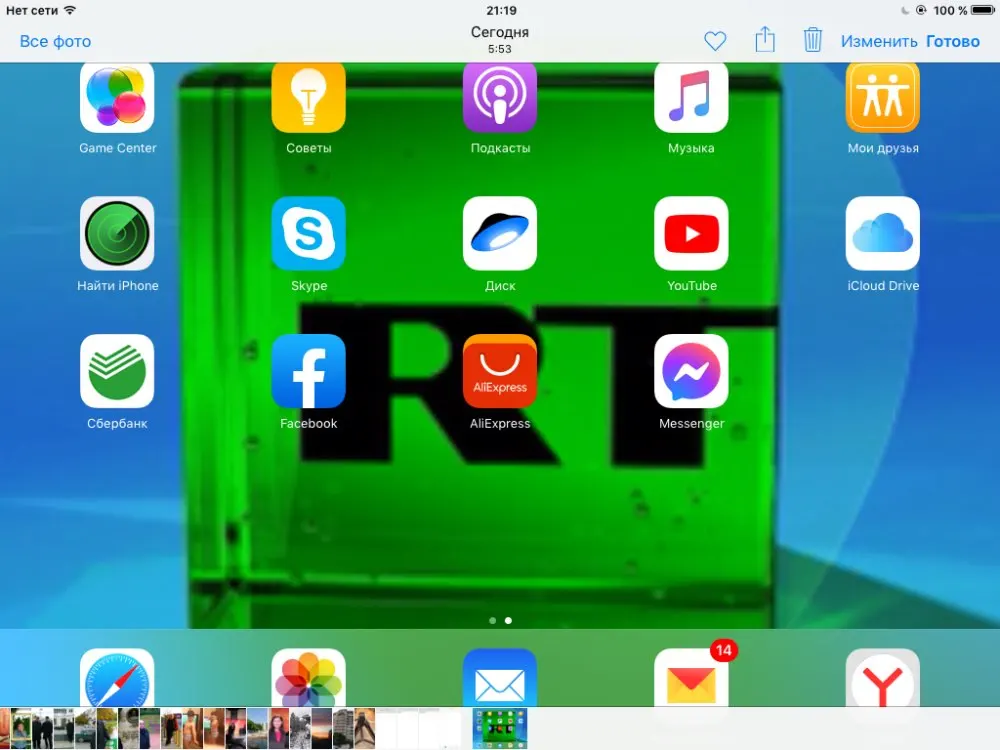Tap the Сбербанк icon

tap(117, 371)
